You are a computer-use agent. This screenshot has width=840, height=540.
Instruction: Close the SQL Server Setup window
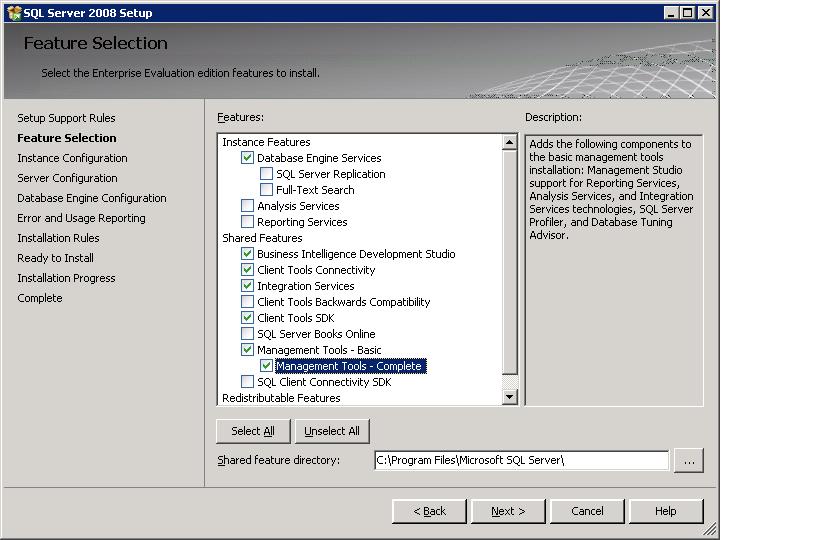point(706,12)
